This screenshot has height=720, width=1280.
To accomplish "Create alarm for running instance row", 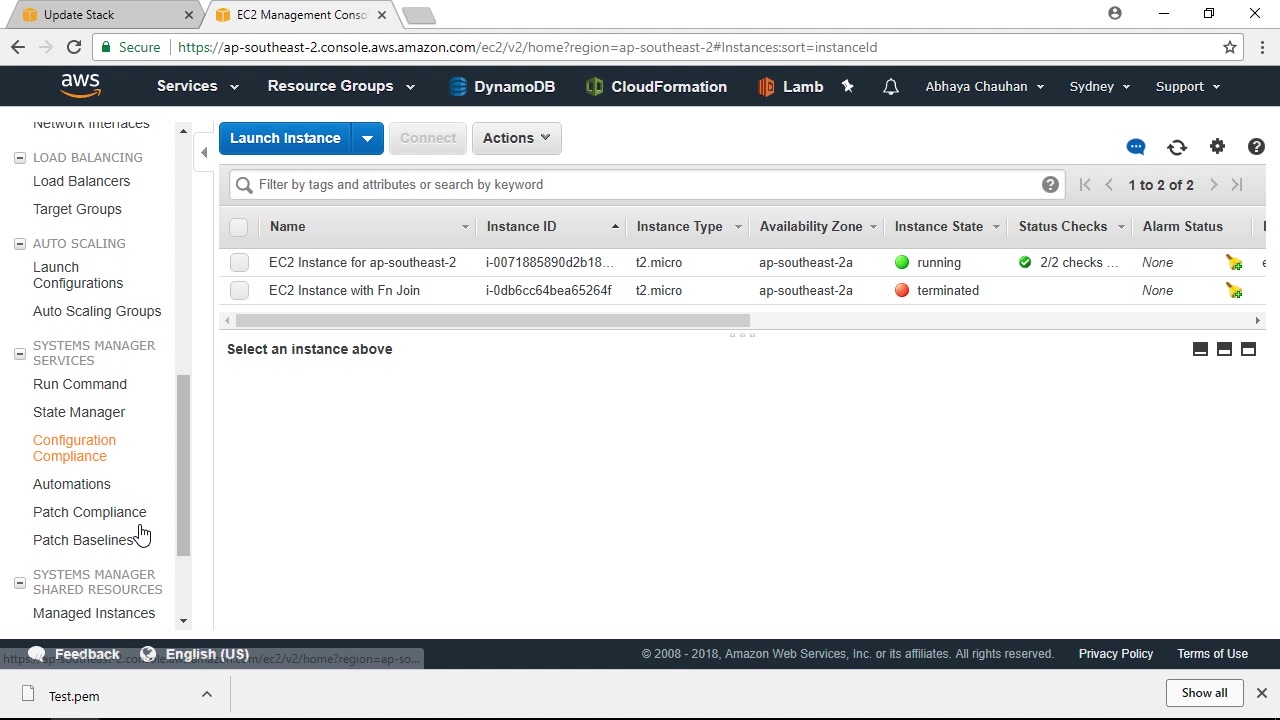I will pos(1234,263).
